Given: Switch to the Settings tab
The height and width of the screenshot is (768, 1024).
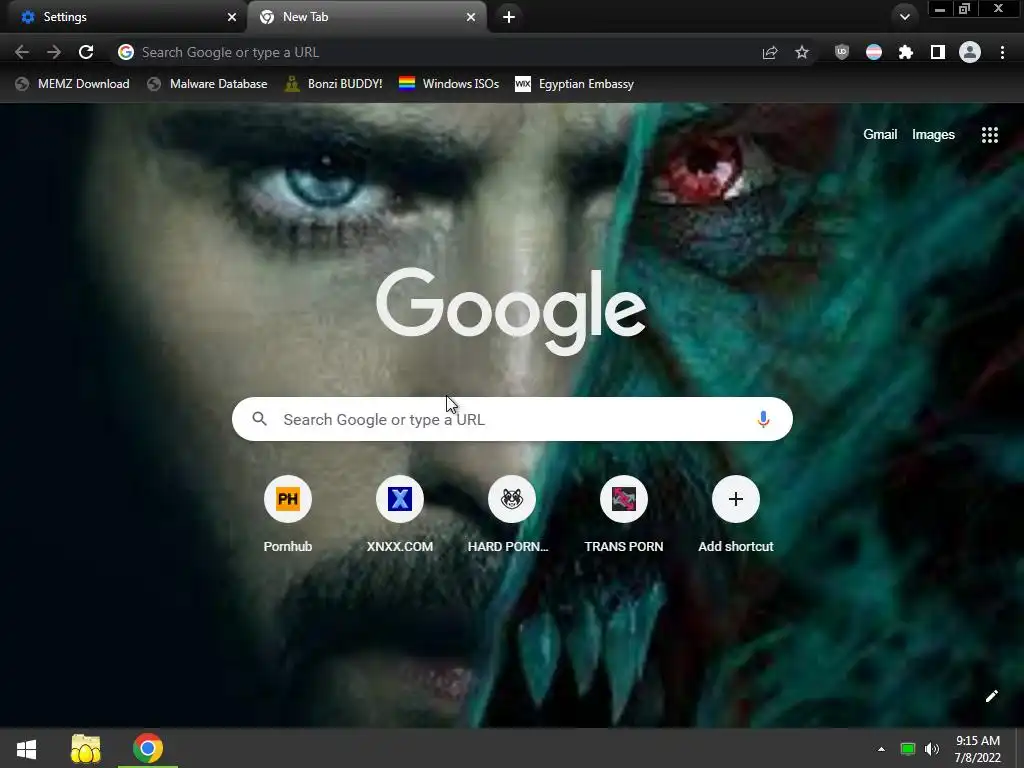Looking at the screenshot, I should pos(124,17).
